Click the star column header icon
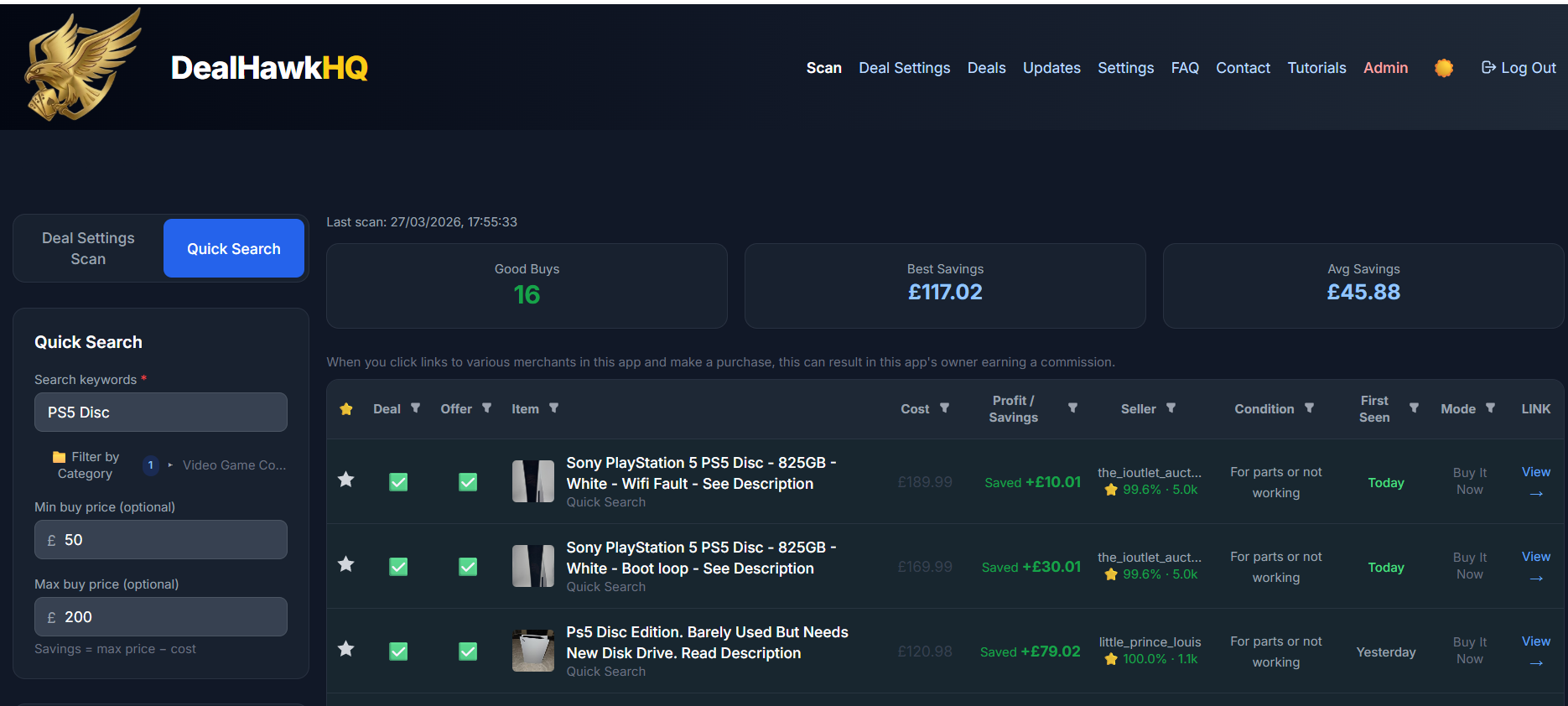The width and height of the screenshot is (1568, 706). [x=345, y=409]
